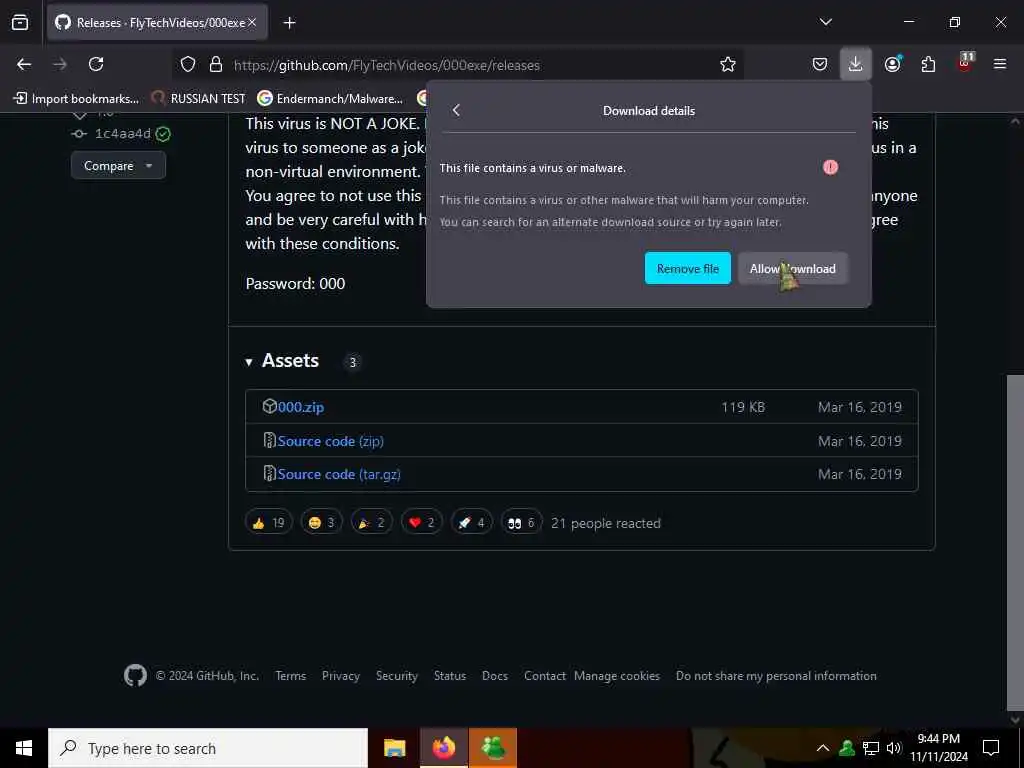The height and width of the screenshot is (768, 1024).
Task: Open the Terms footer link
Action: [x=291, y=676]
